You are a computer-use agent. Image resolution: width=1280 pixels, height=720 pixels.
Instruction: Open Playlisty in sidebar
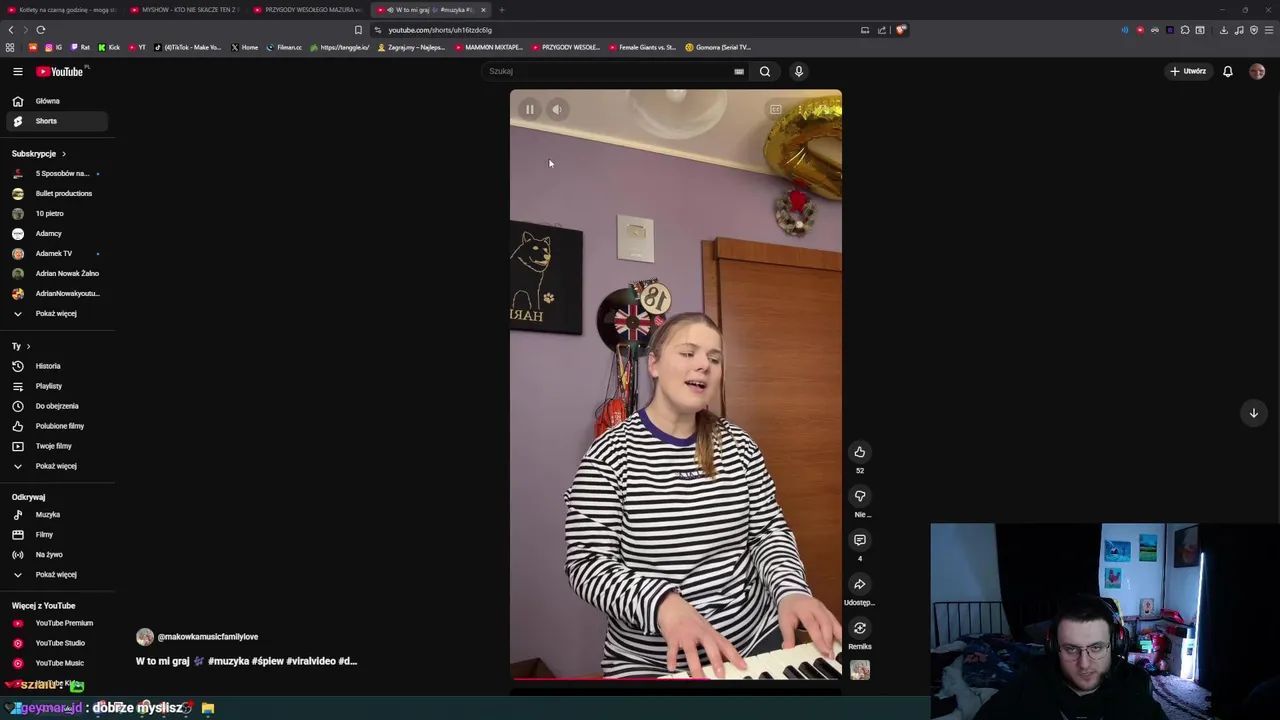[57, 386]
